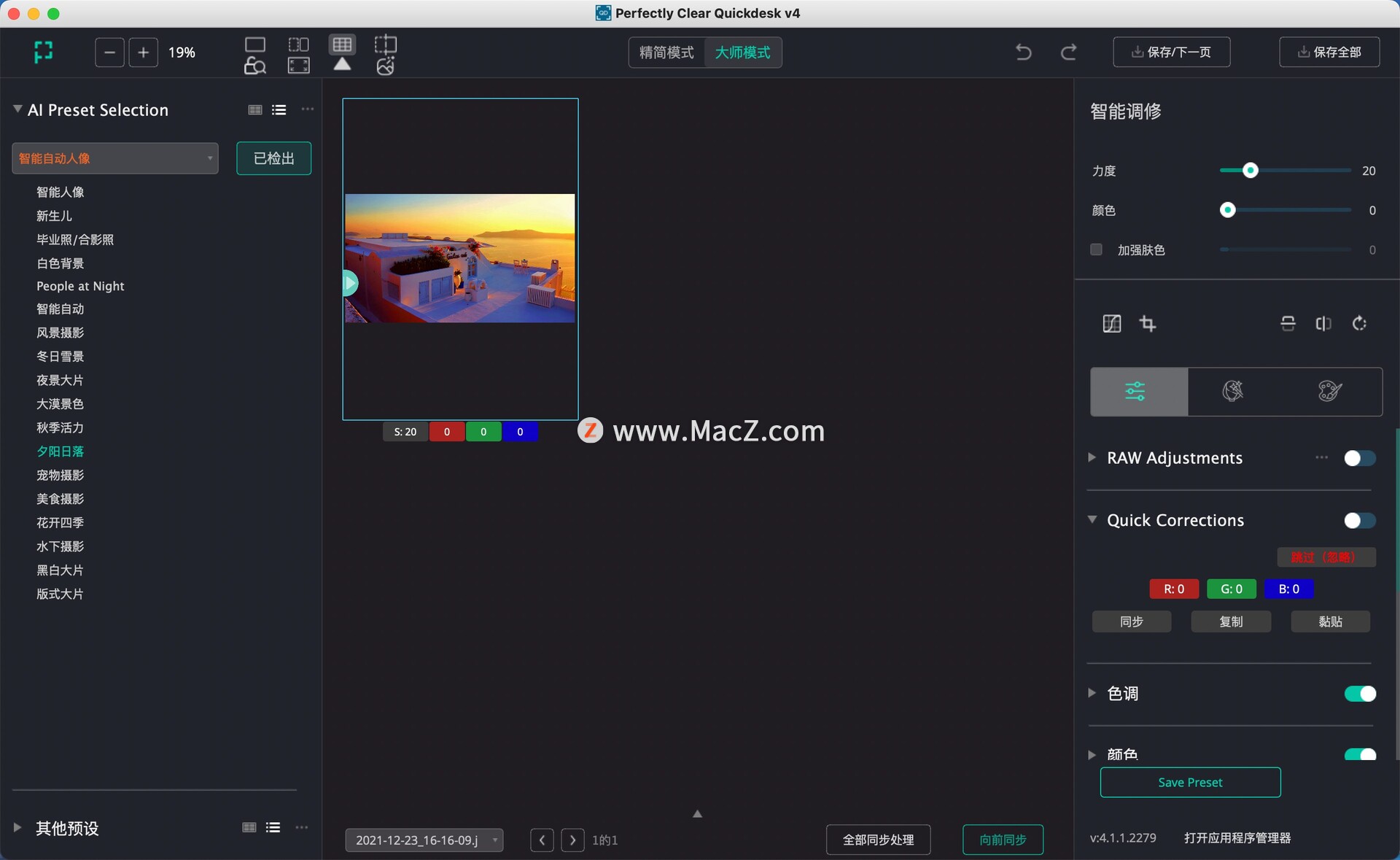
Task: Switch to 精简模式 (Simple Mode) tab
Action: (x=665, y=52)
